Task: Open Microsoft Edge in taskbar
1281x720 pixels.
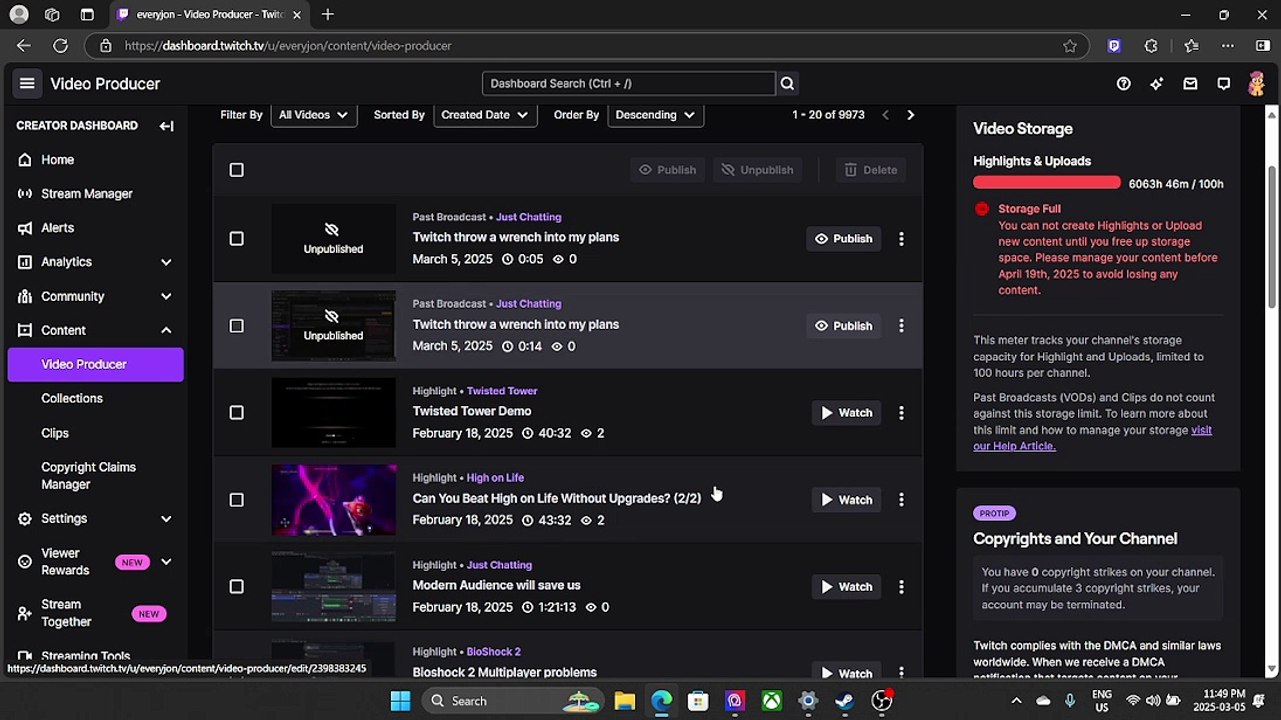Action: click(x=661, y=701)
